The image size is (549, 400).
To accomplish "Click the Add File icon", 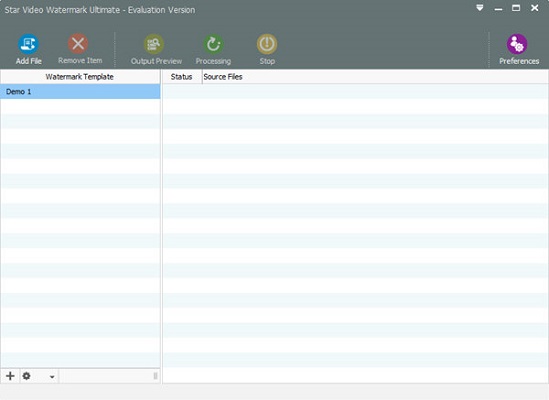I will click(x=28, y=44).
